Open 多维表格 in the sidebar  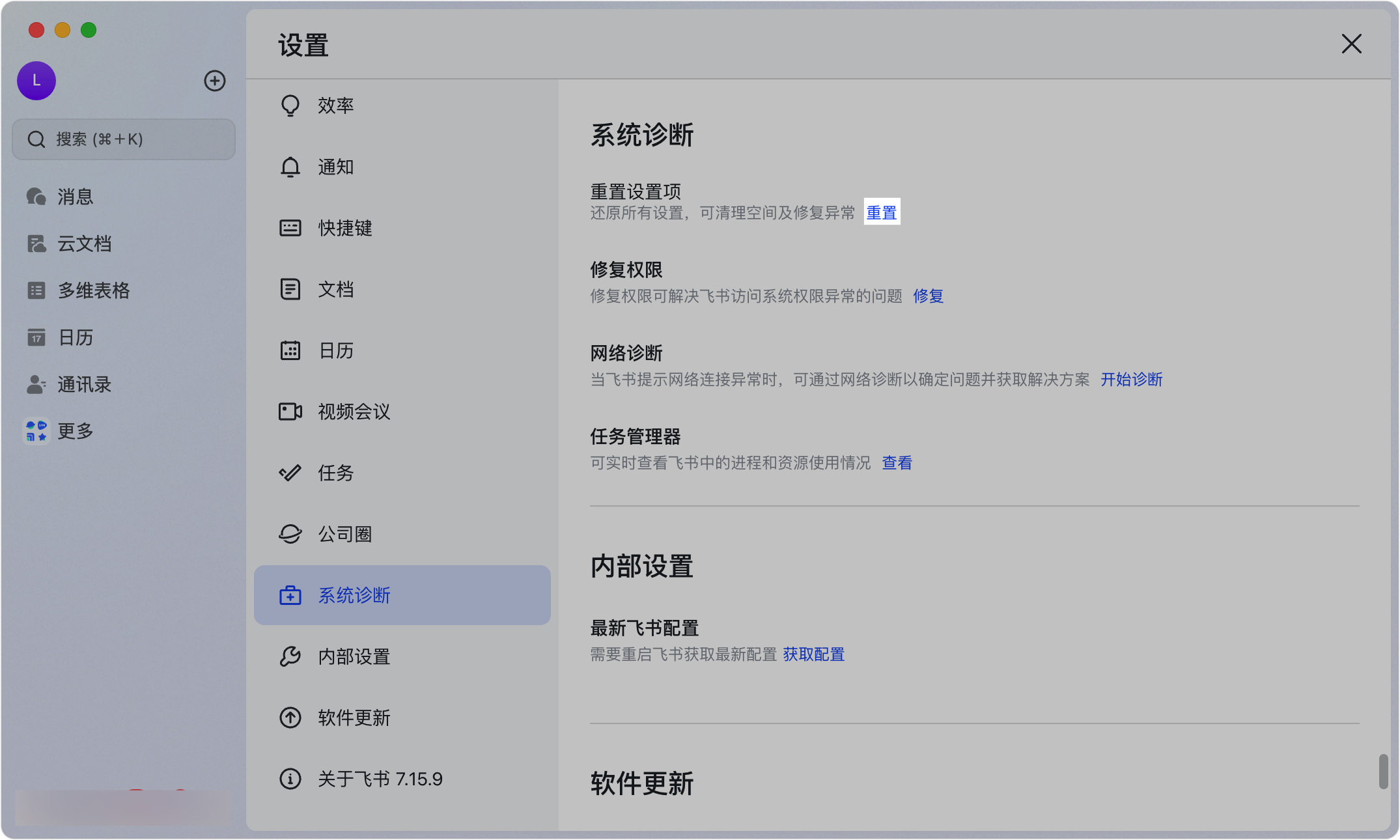click(93, 290)
